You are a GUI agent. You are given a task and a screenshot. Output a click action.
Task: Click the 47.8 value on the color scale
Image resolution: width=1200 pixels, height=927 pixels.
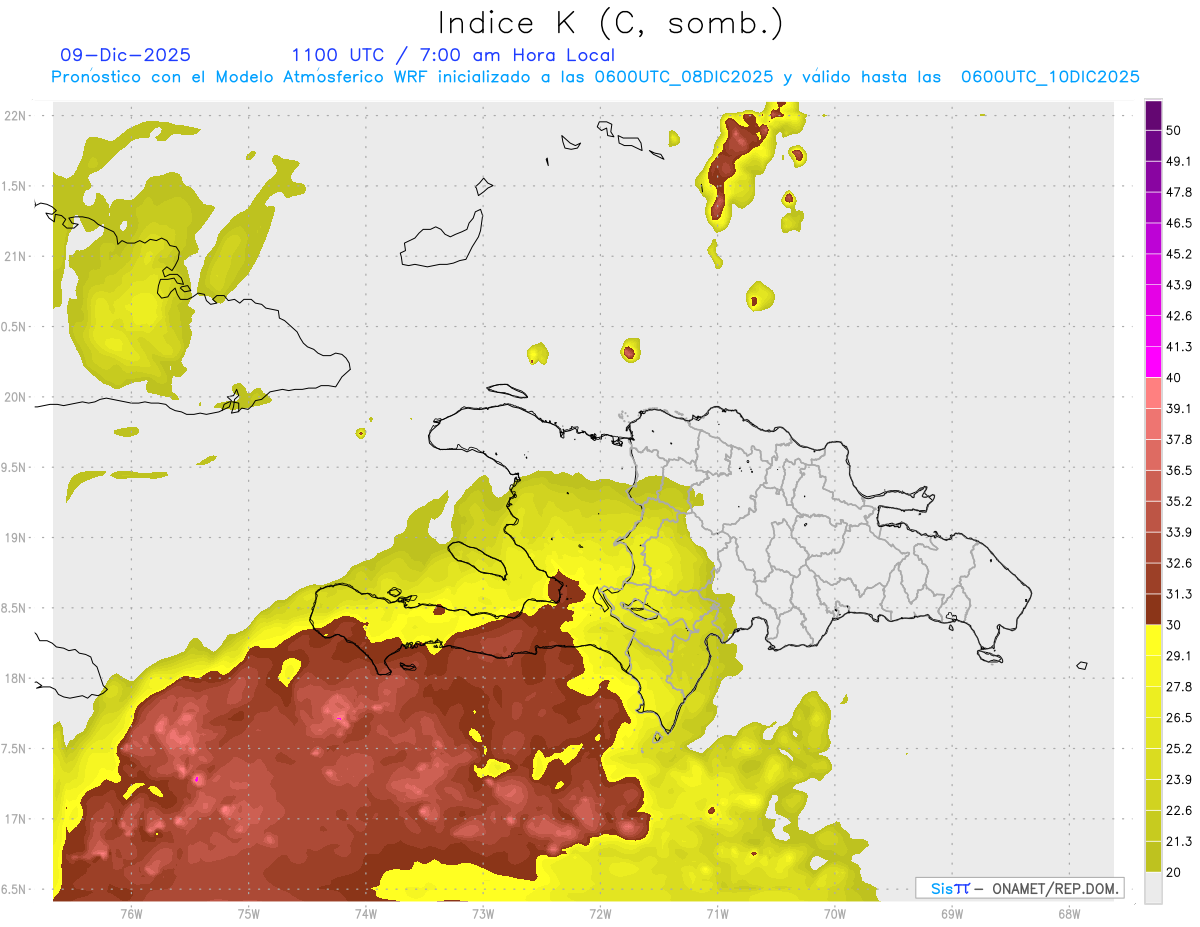1178,192
